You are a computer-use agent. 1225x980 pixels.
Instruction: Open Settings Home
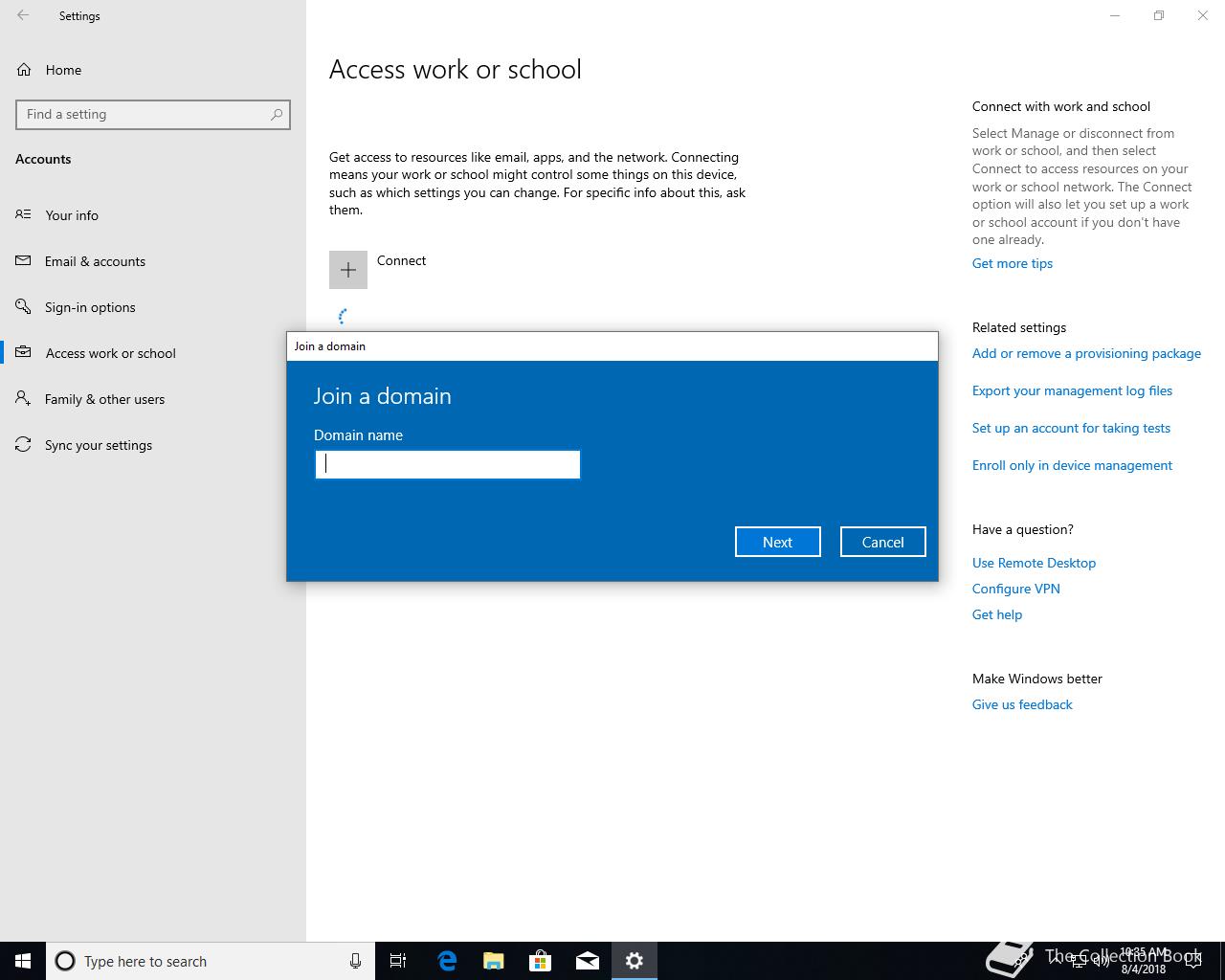[x=63, y=70]
